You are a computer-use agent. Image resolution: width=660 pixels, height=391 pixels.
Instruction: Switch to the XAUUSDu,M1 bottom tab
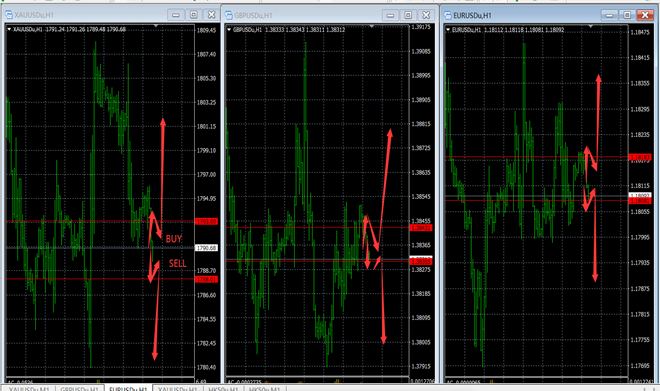click(x=29, y=388)
